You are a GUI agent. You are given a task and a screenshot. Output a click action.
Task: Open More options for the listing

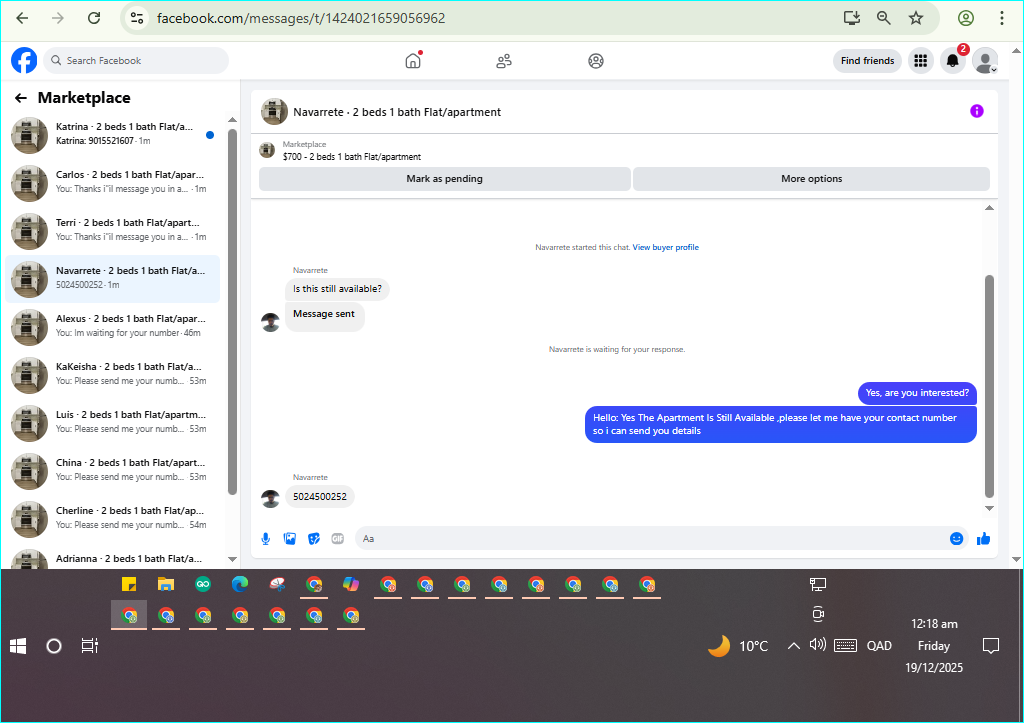[x=811, y=179]
